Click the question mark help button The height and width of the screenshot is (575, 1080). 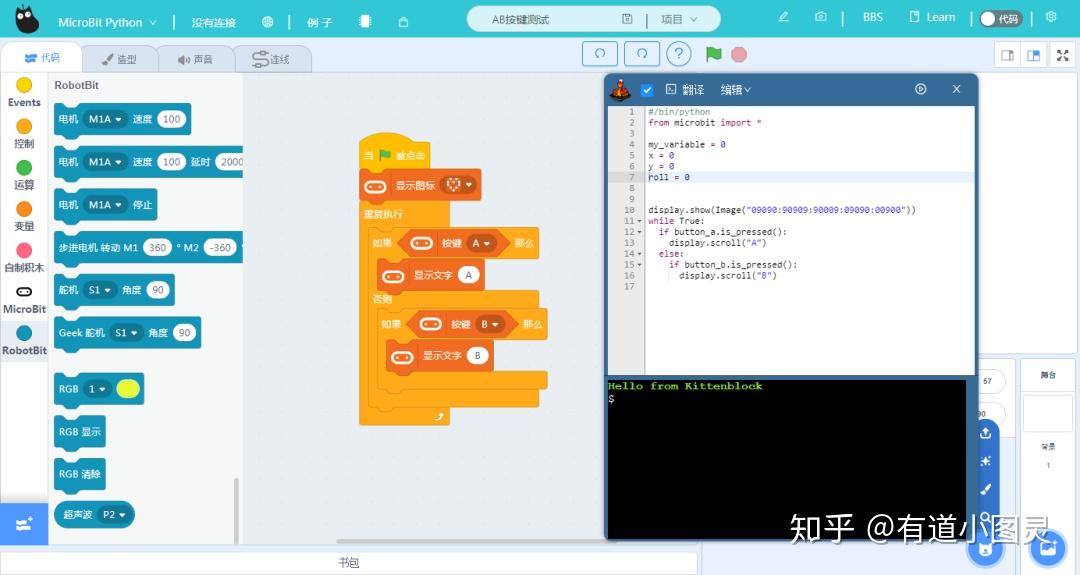[x=679, y=54]
